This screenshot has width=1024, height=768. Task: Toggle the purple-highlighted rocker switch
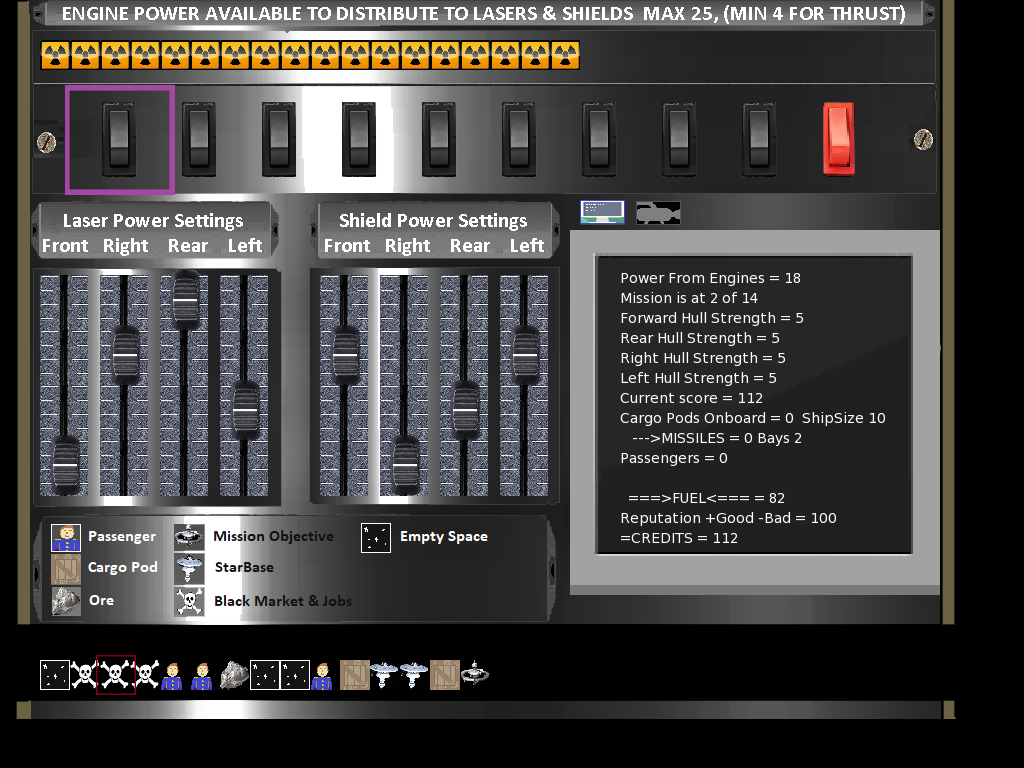coord(119,139)
